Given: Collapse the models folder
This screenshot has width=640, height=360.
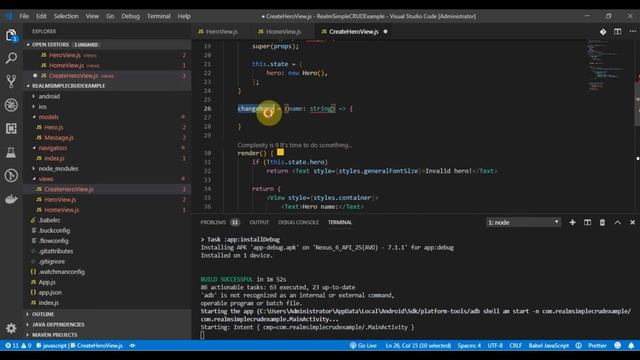Looking at the screenshot, I should pos(48,117).
